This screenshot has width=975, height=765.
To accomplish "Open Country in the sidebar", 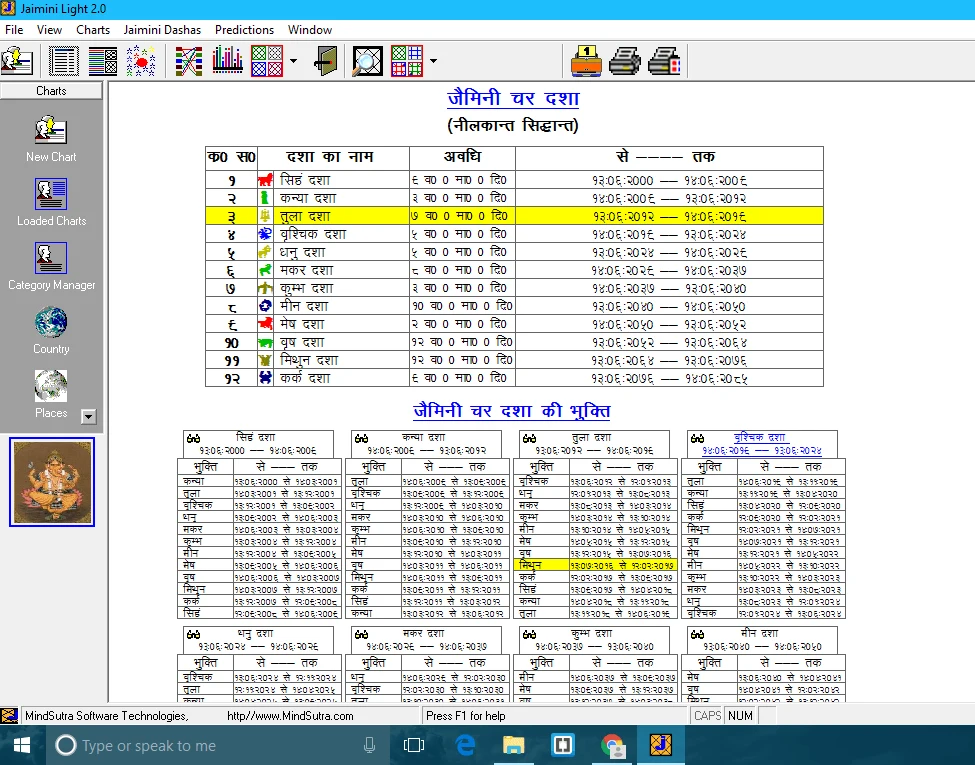I will (51, 330).
